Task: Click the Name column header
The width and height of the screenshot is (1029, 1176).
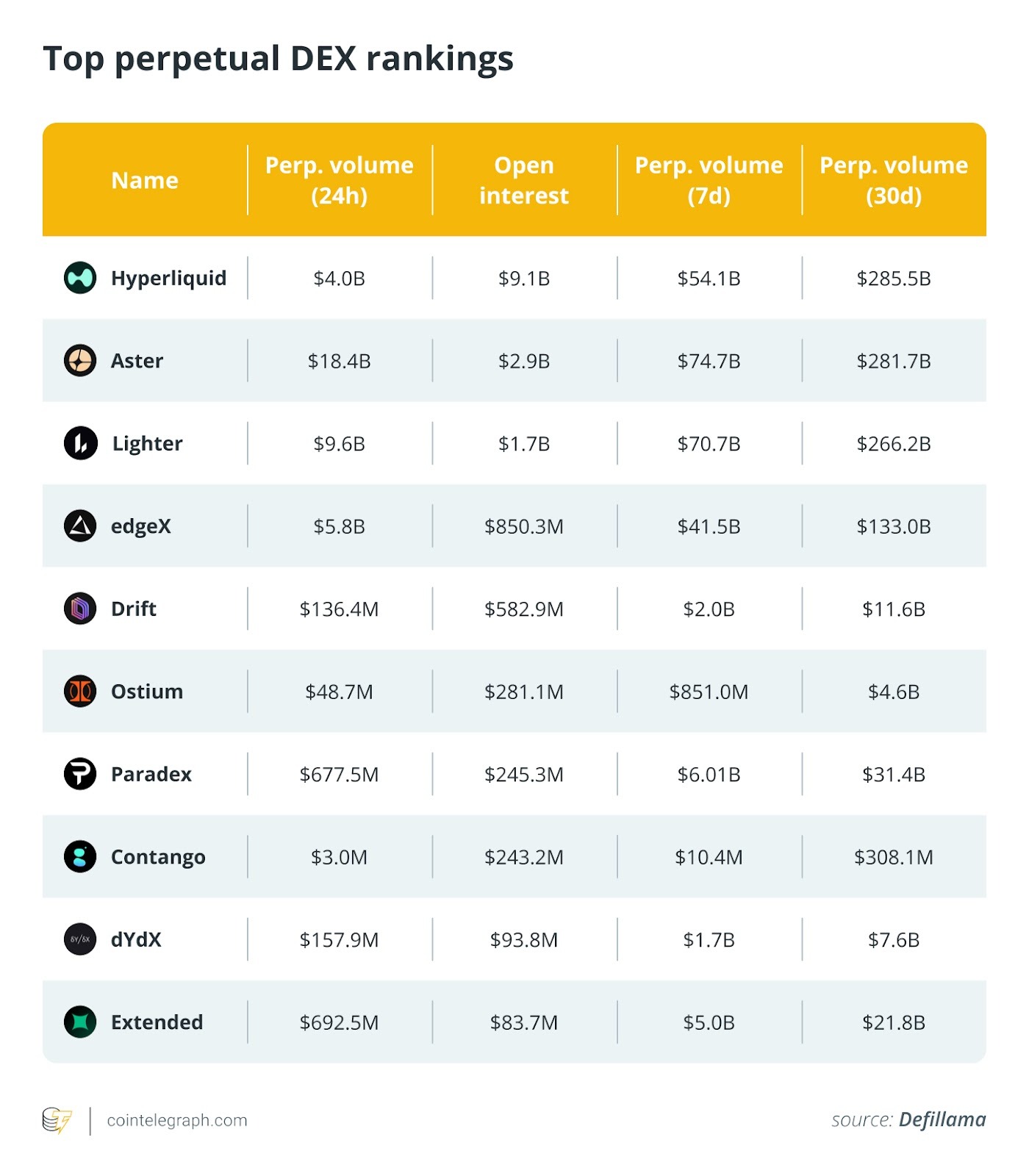Action: click(145, 180)
